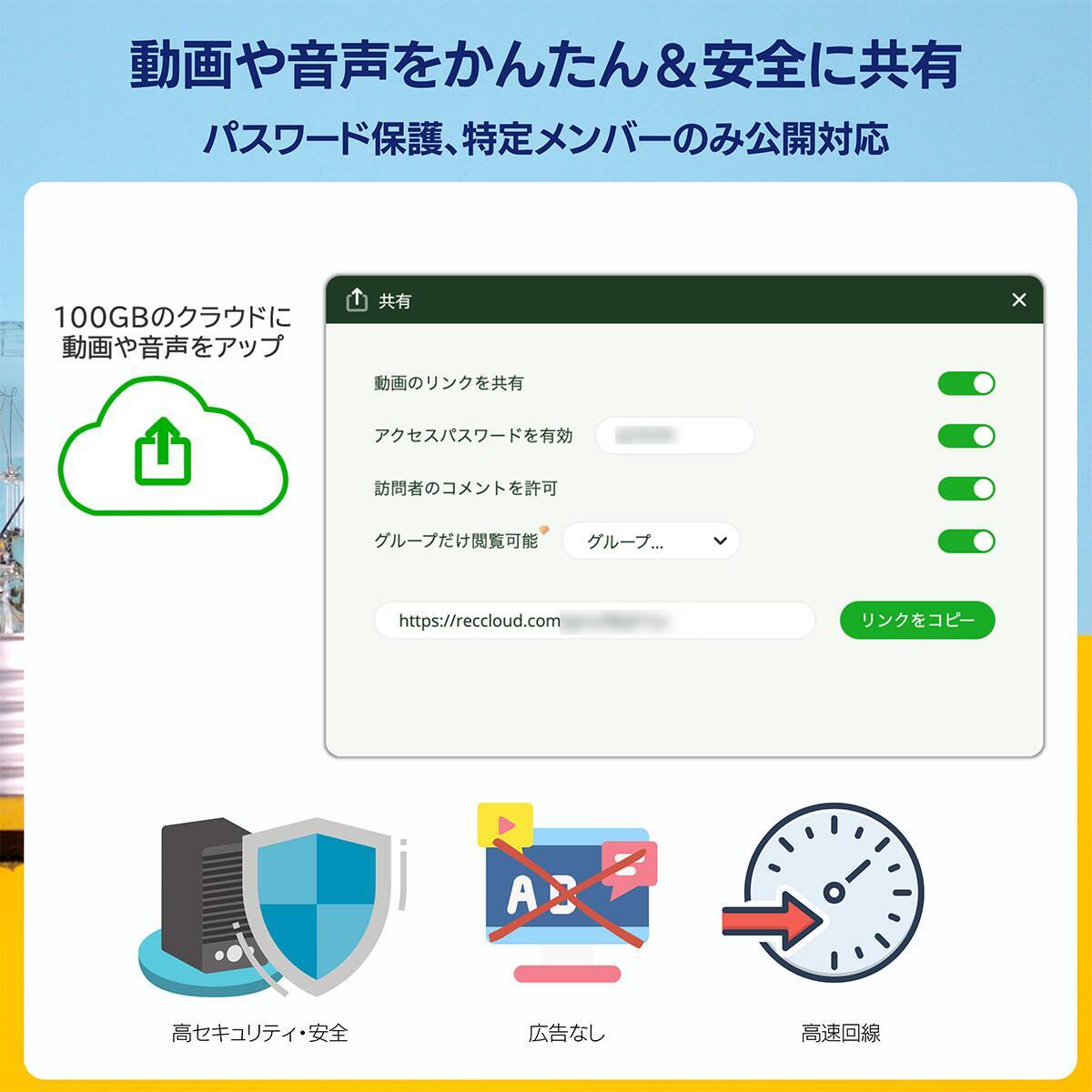This screenshot has width=1092, height=1092.
Task: Copy link with リンクをコピー button
Action: 917,620
